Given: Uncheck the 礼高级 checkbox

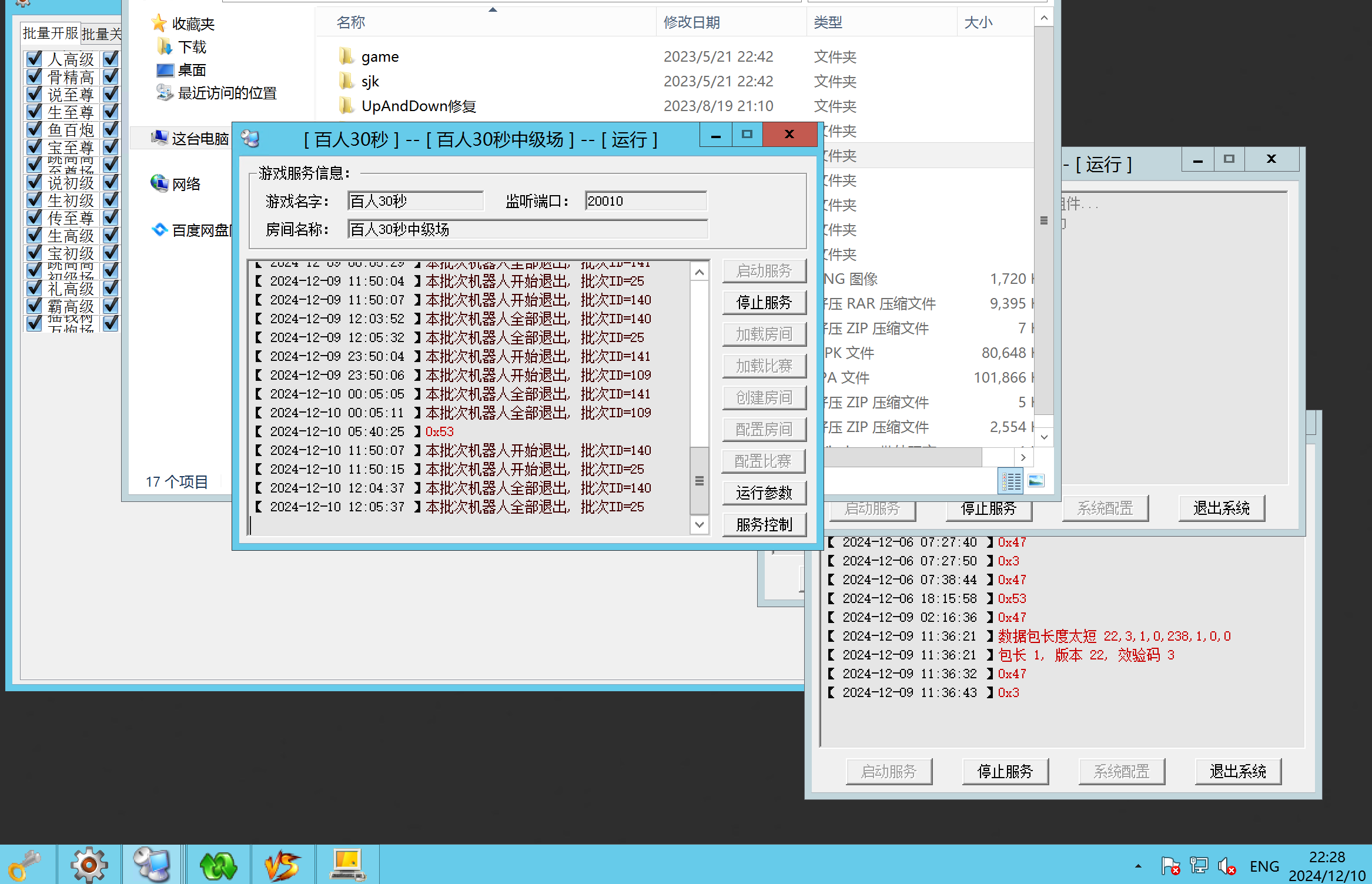Looking at the screenshot, I should tap(34, 288).
